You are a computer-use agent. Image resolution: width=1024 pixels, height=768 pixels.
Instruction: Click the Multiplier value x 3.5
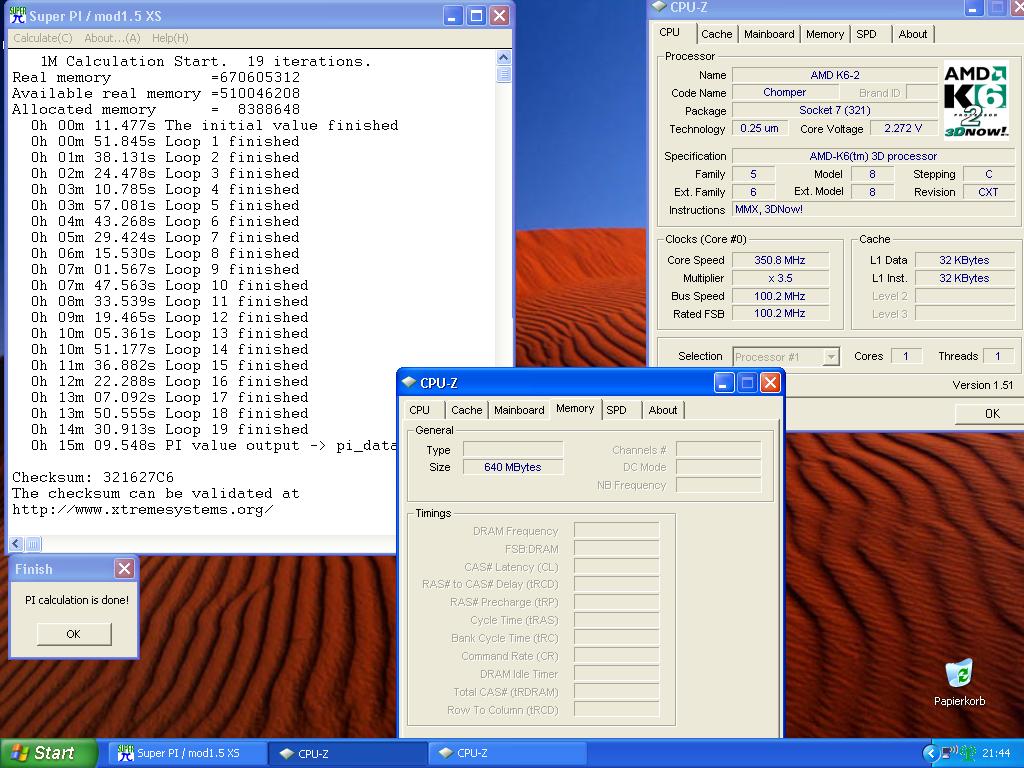tap(780, 278)
